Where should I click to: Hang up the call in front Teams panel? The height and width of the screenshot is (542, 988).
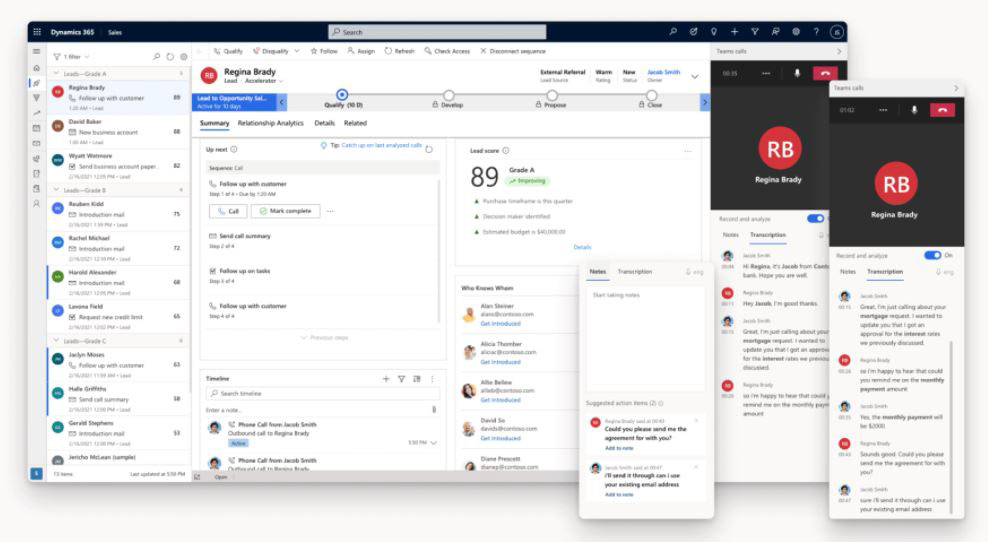[942, 110]
